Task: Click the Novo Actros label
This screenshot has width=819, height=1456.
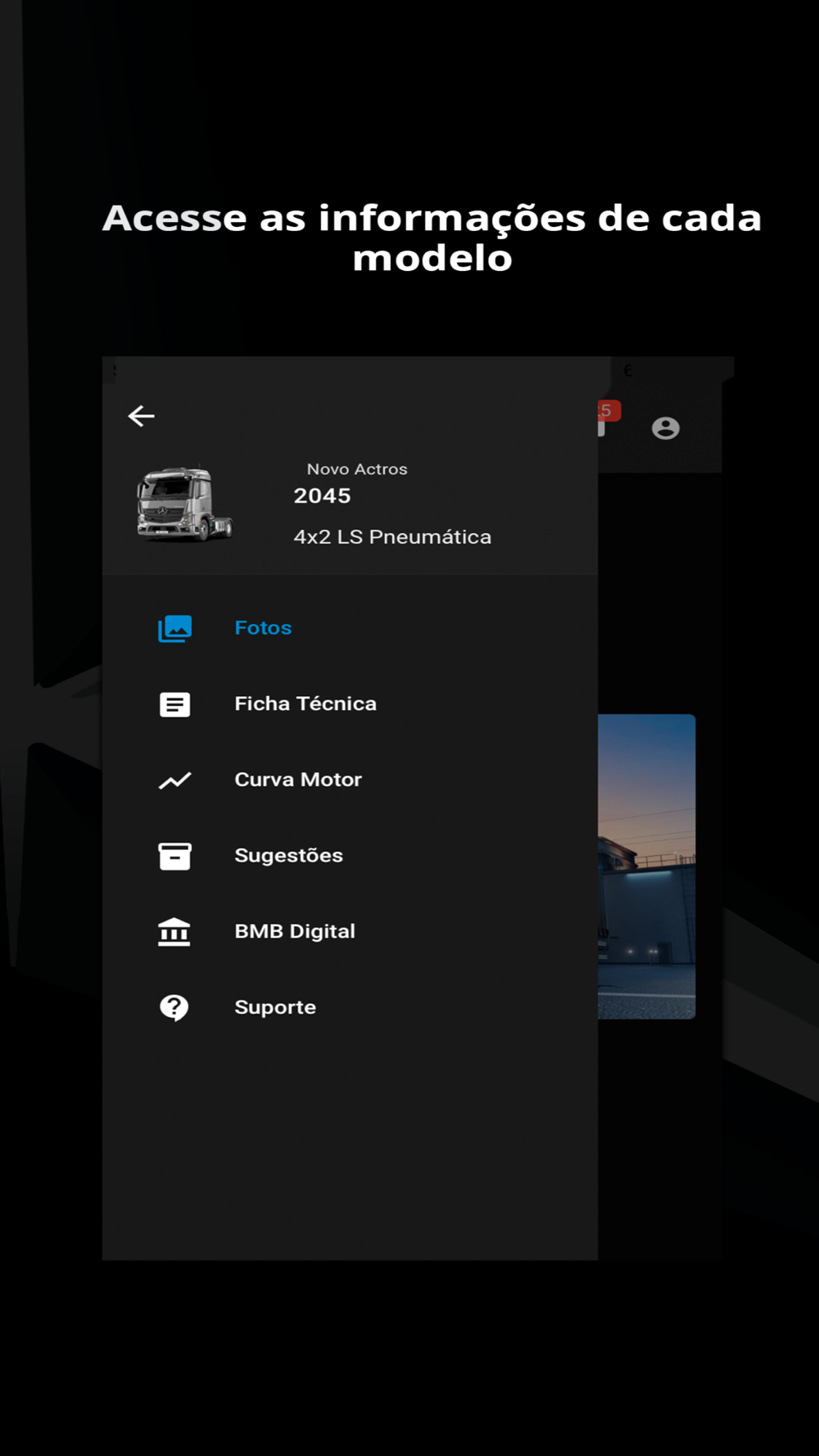Action: [357, 469]
